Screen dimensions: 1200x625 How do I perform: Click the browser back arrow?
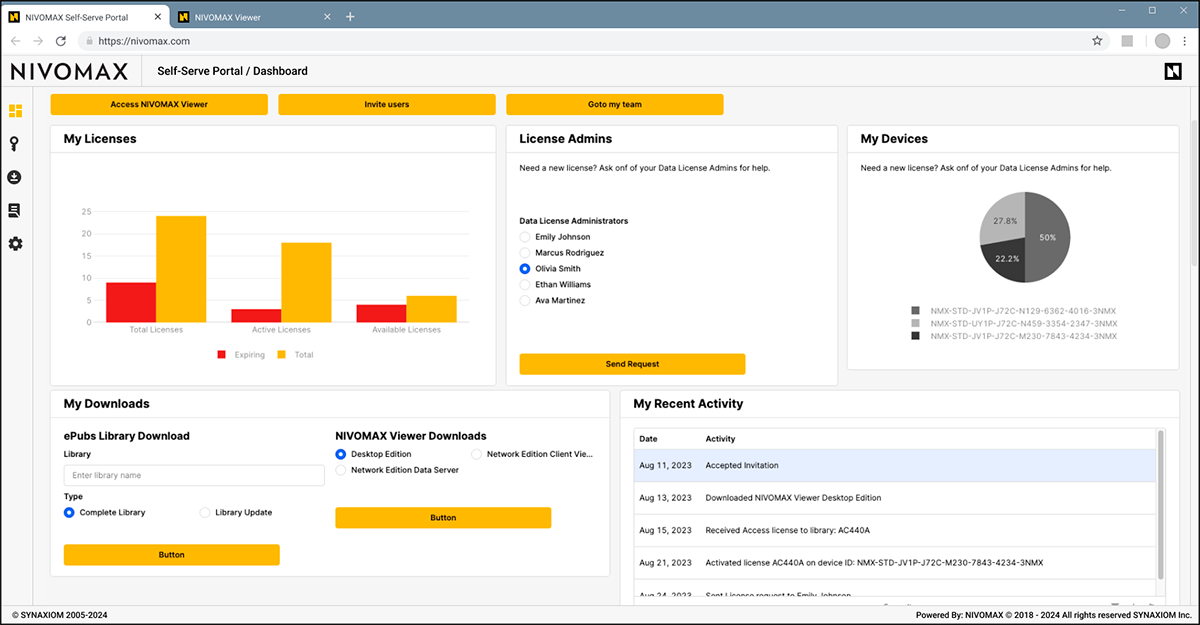pos(15,41)
